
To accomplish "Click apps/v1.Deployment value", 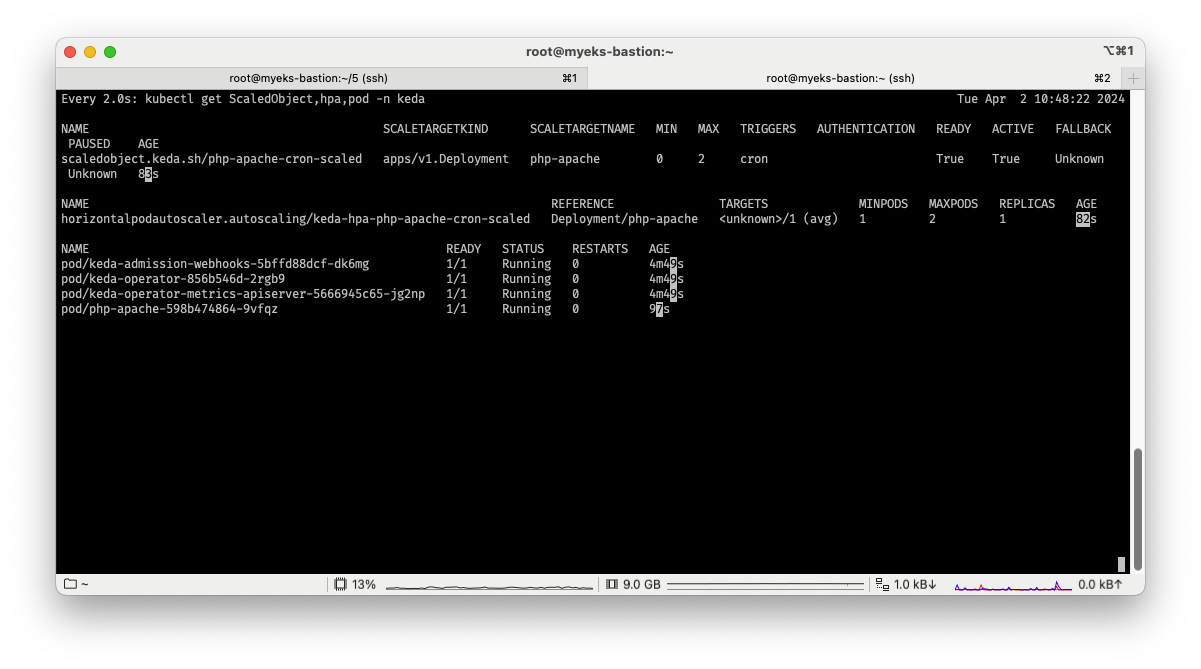I will coord(446,159).
